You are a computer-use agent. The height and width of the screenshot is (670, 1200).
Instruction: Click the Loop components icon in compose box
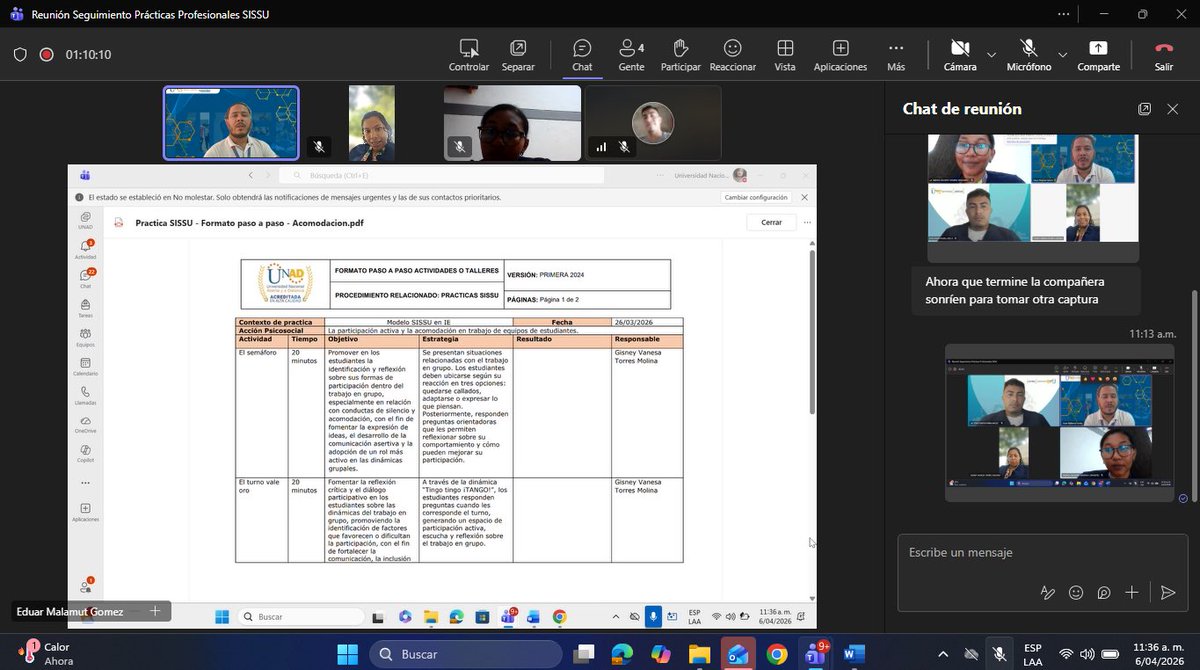(1104, 592)
